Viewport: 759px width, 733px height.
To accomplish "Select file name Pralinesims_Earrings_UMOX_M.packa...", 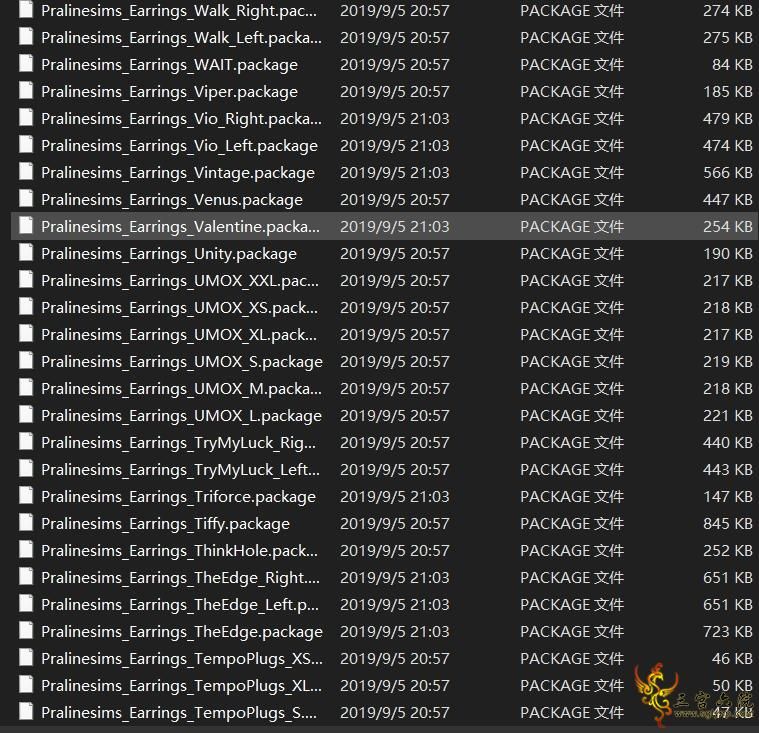I will click(x=182, y=389).
